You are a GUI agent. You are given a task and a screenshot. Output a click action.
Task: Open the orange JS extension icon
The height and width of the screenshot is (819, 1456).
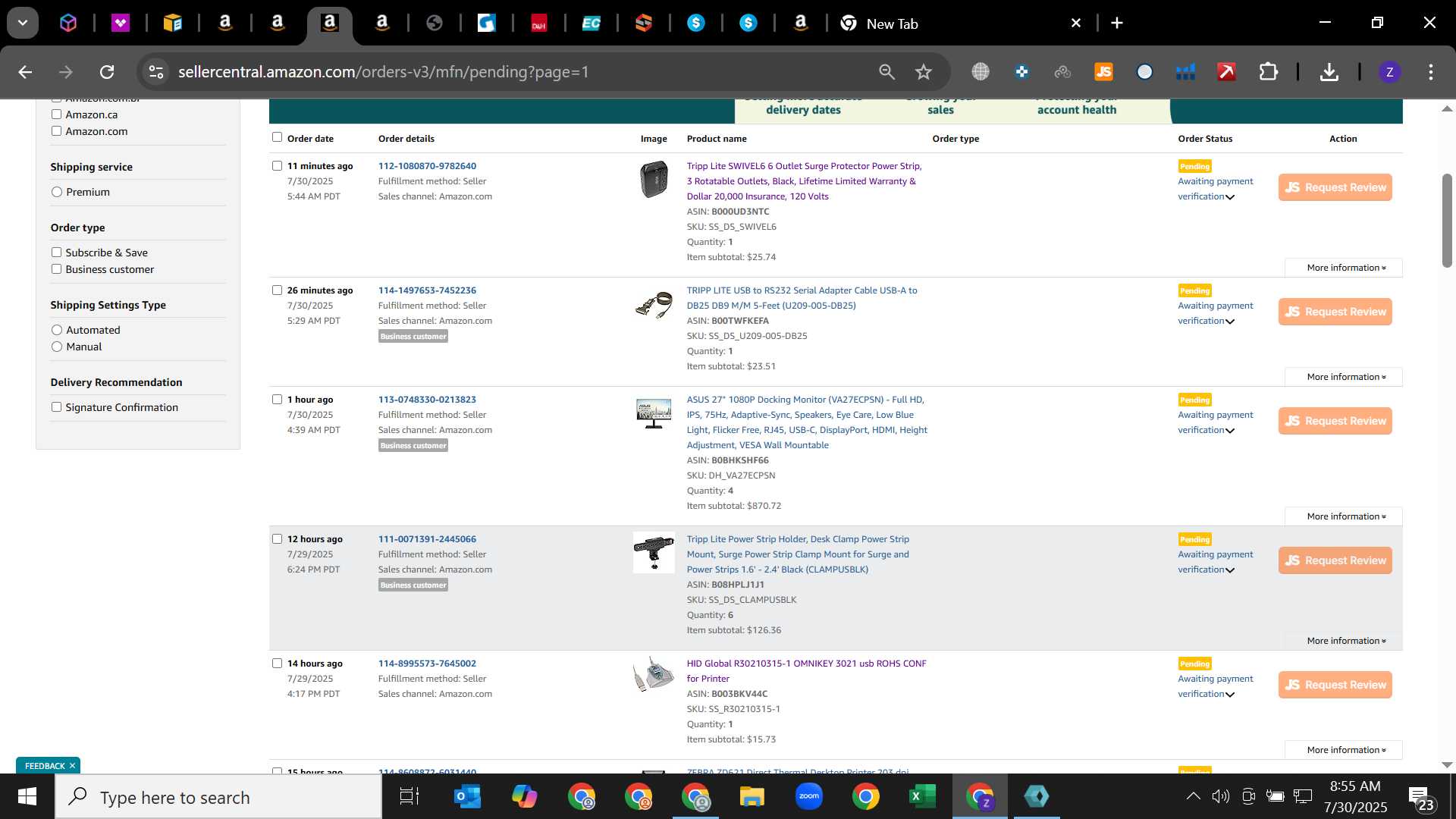point(1103,72)
